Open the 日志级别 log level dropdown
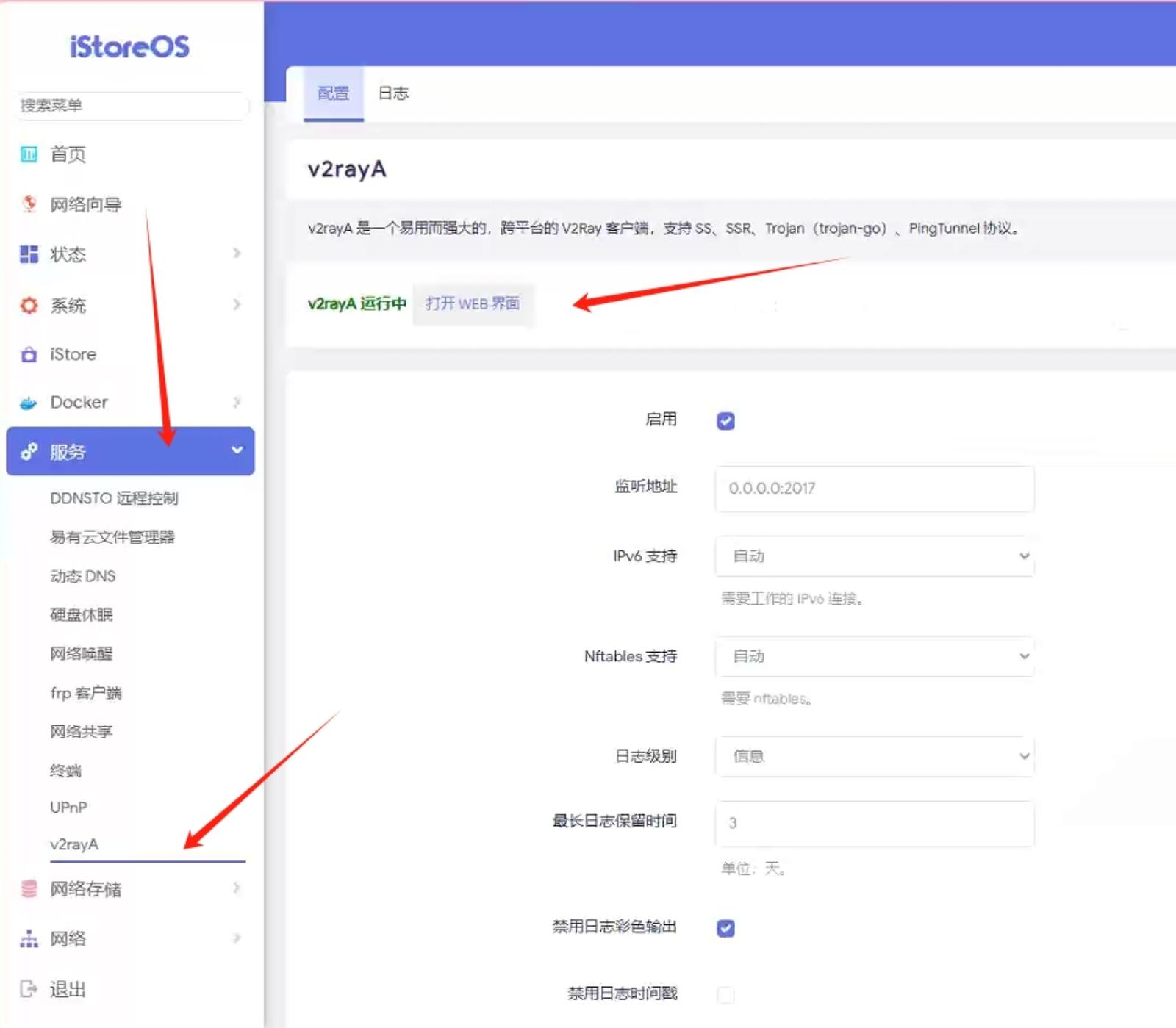The width and height of the screenshot is (1176, 1028). [875, 755]
